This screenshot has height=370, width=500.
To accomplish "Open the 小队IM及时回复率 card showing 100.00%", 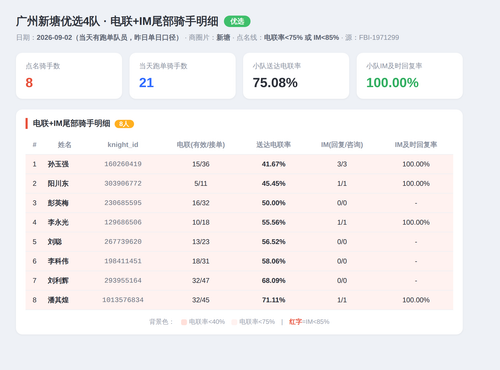I will point(410,76).
